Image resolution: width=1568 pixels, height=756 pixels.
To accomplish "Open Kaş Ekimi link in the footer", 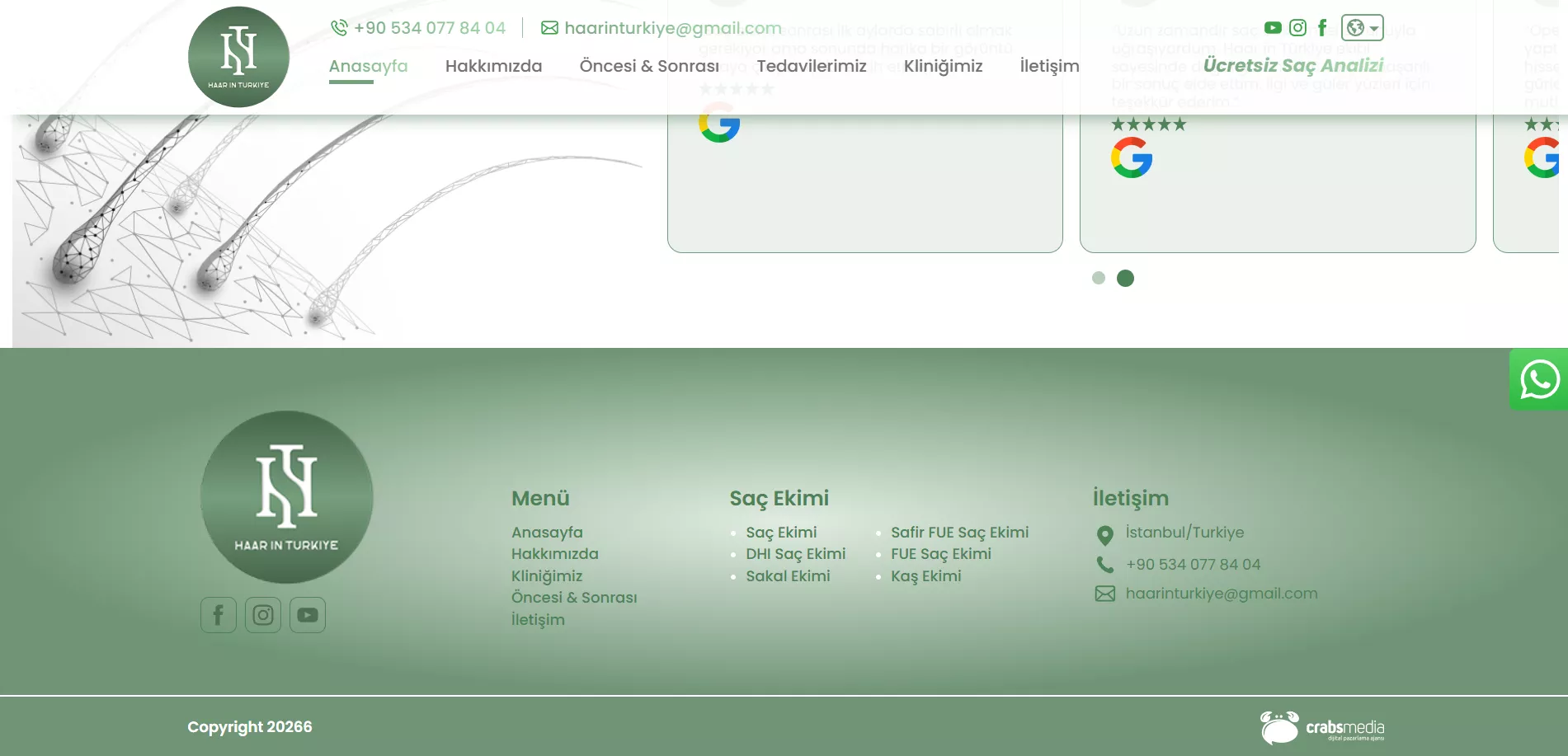I will [925, 576].
